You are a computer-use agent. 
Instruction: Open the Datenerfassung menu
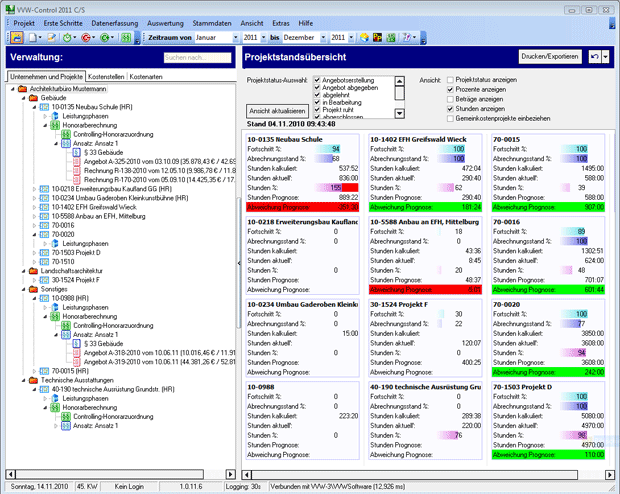pos(115,23)
